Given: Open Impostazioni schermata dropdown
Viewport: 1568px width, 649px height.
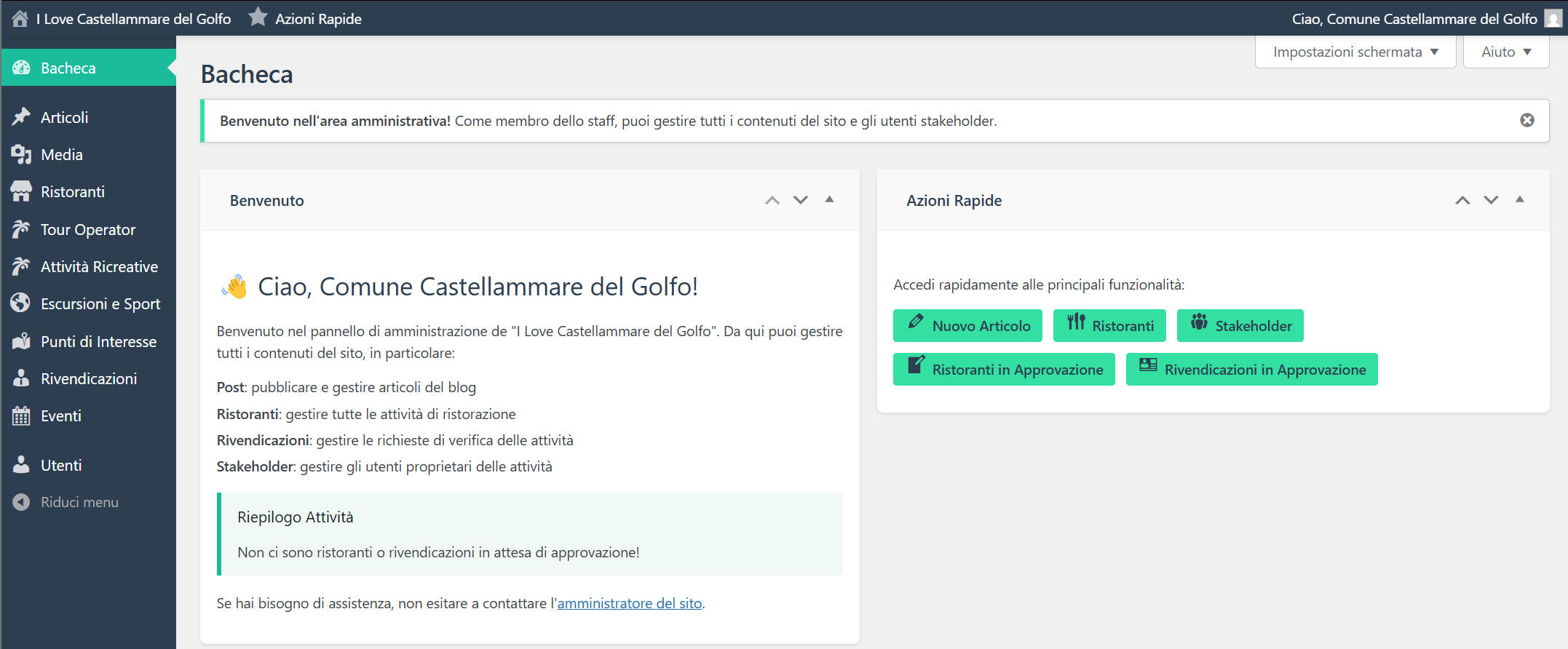Looking at the screenshot, I should (x=1355, y=52).
